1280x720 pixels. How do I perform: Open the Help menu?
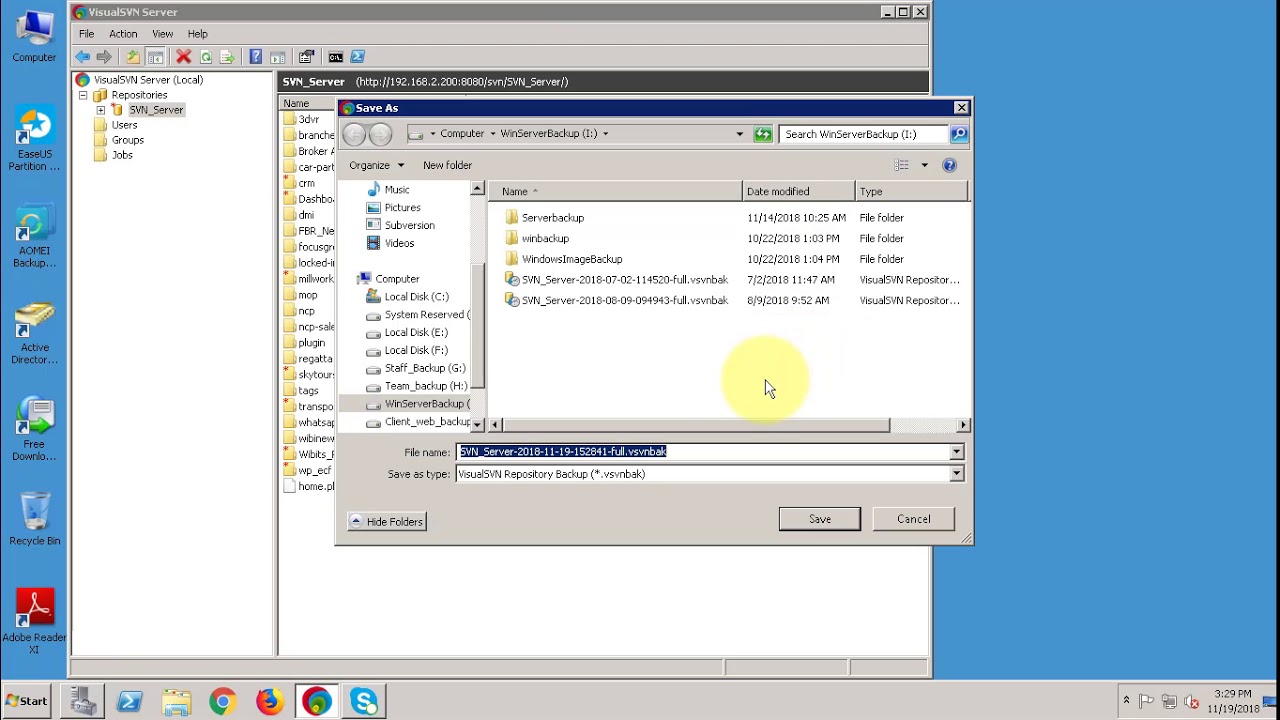pos(197,34)
